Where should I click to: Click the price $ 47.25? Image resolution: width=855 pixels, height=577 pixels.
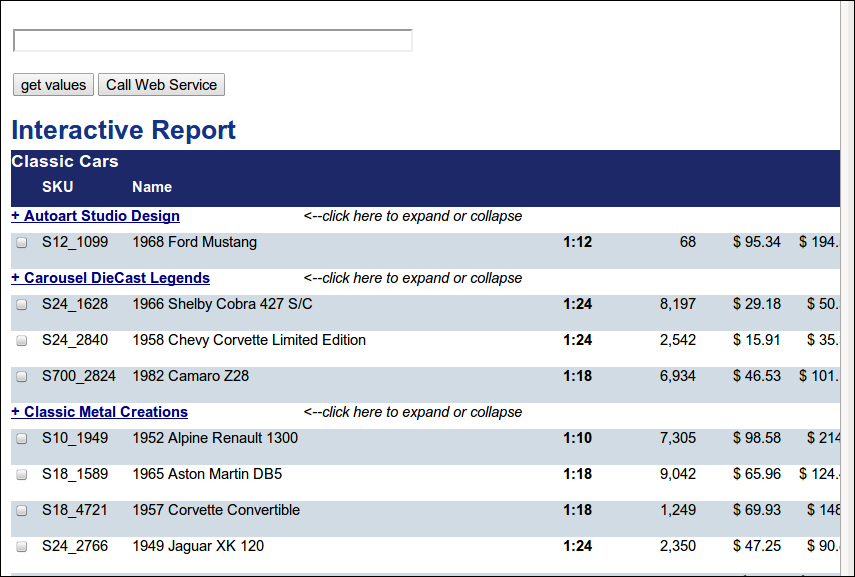click(757, 546)
